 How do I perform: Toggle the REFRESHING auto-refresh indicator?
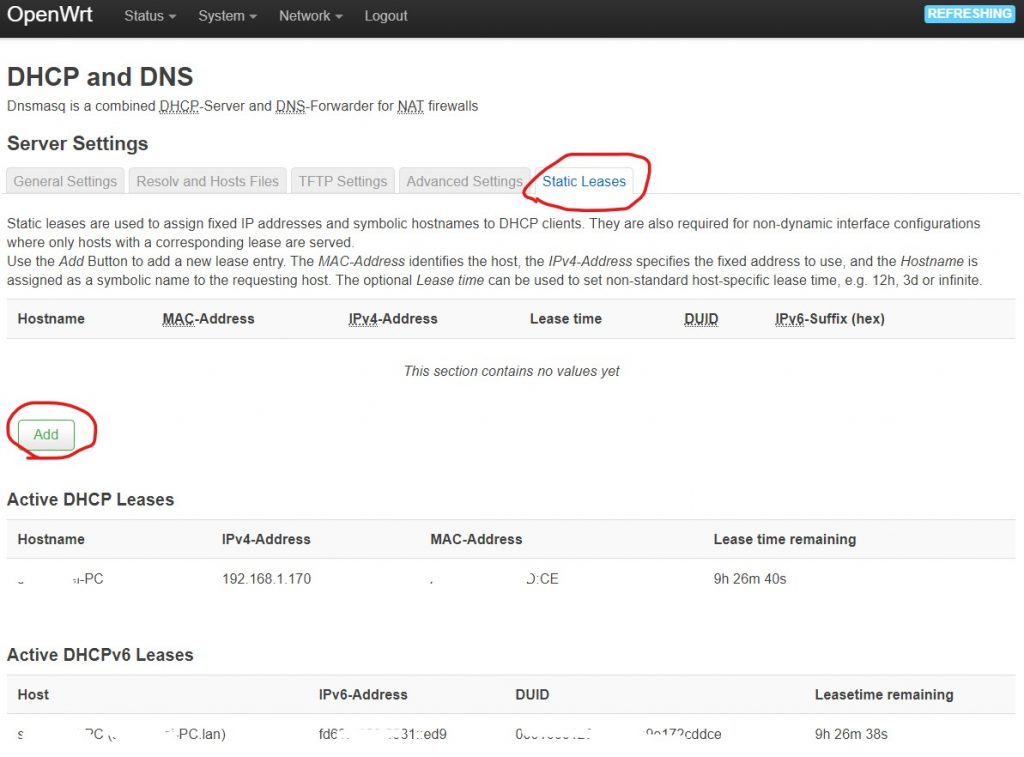pyautogui.click(x=968, y=13)
